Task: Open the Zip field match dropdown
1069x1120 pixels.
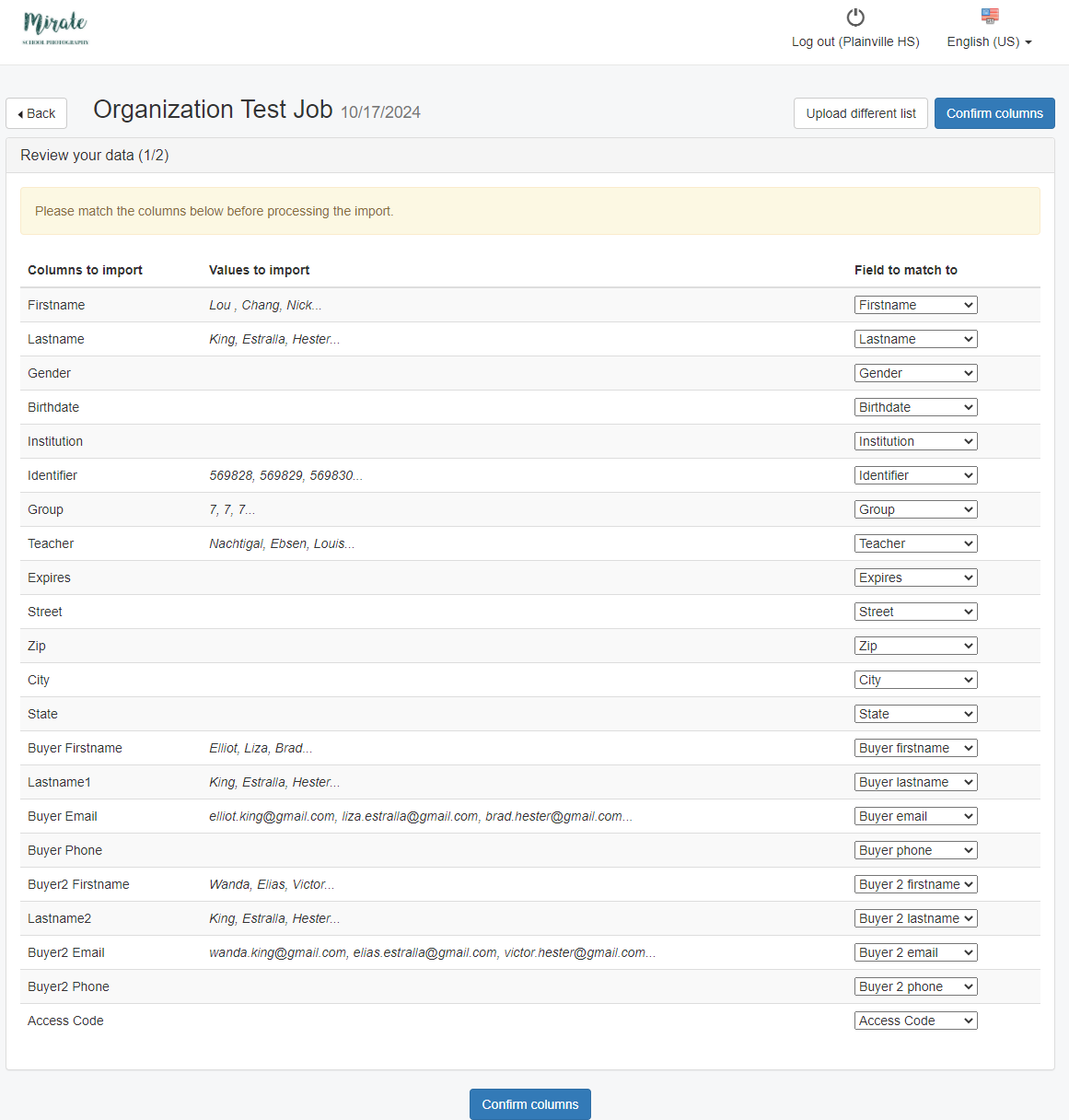Action: coord(915,646)
